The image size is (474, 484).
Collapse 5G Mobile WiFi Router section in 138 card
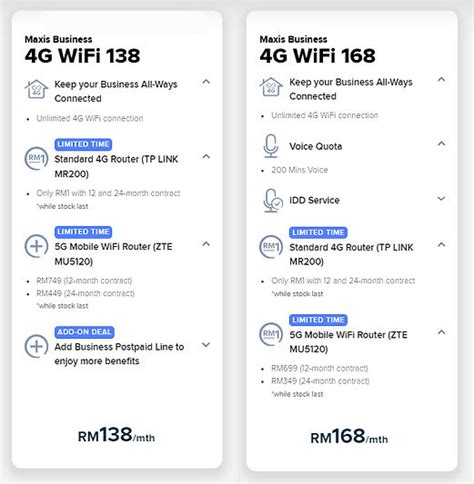click(206, 244)
